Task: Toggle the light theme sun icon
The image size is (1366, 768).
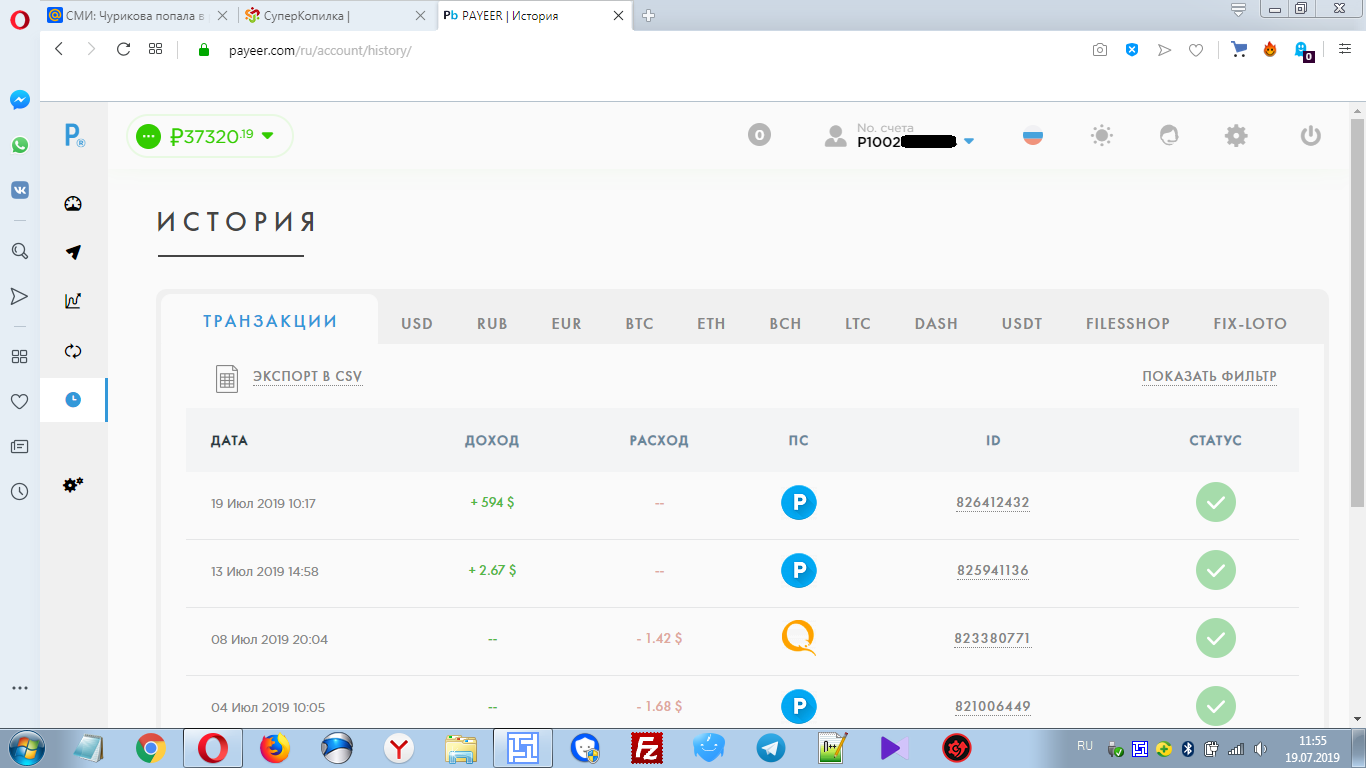Action: coord(1102,136)
